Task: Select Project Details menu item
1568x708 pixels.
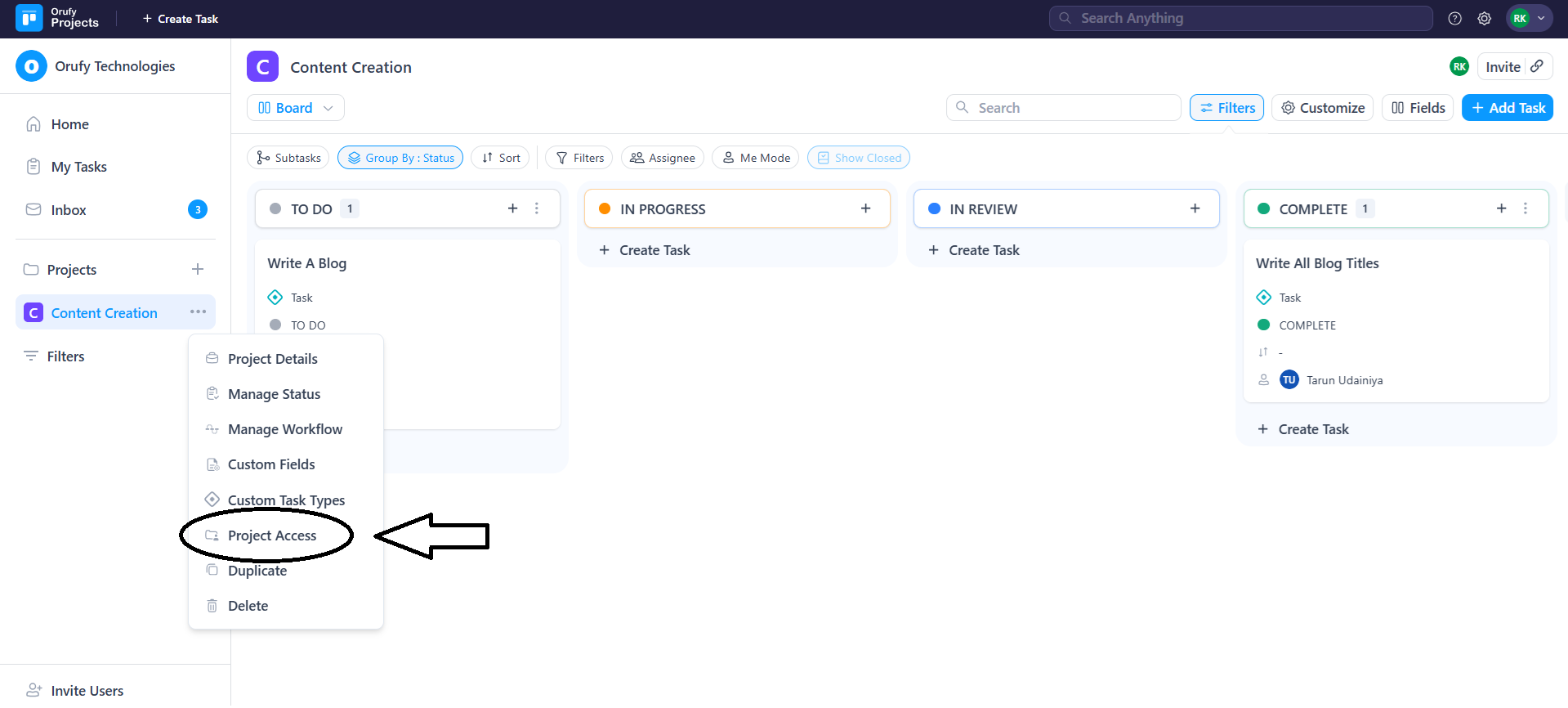Action: point(285,359)
